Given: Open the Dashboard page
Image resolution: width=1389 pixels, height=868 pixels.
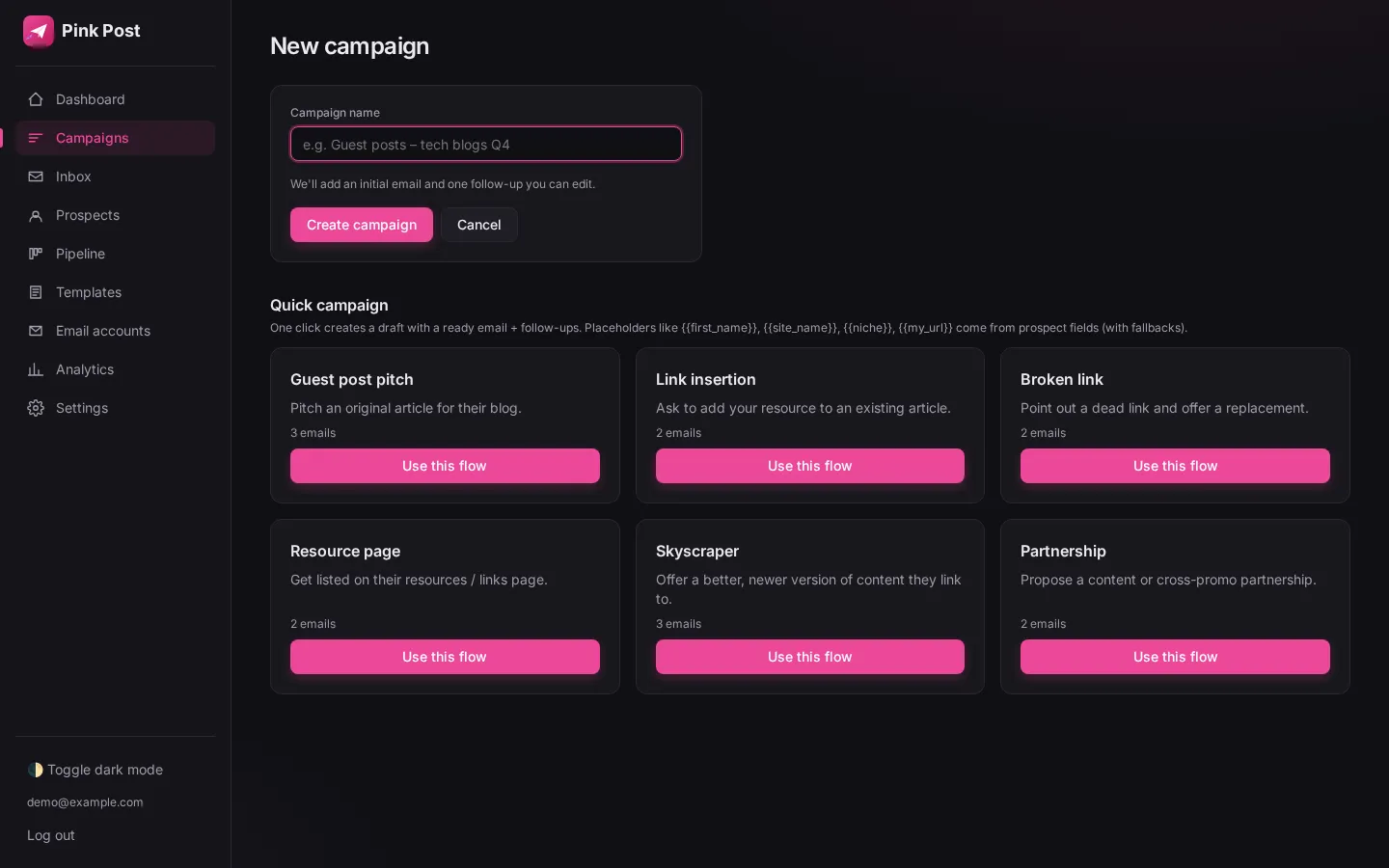Looking at the screenshot, I should click(115, 99).
